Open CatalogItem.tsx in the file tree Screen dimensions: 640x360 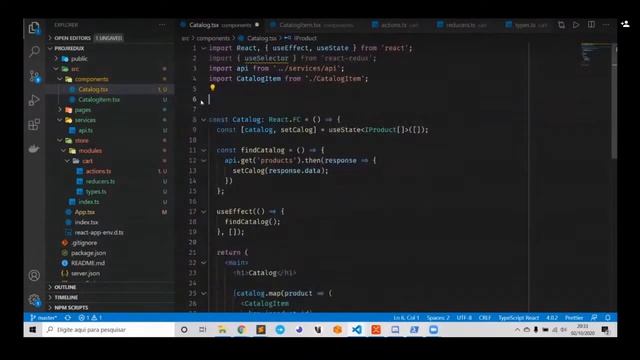pyautogui.click(x=99, y=100)
